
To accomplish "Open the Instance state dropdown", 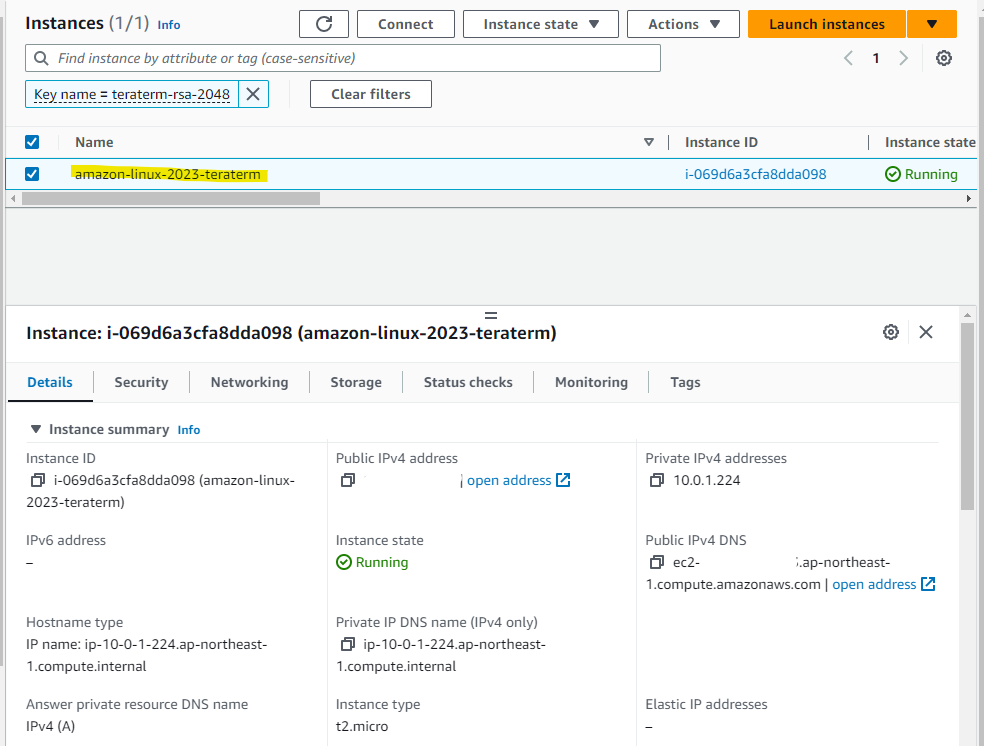I will [540, 23].
